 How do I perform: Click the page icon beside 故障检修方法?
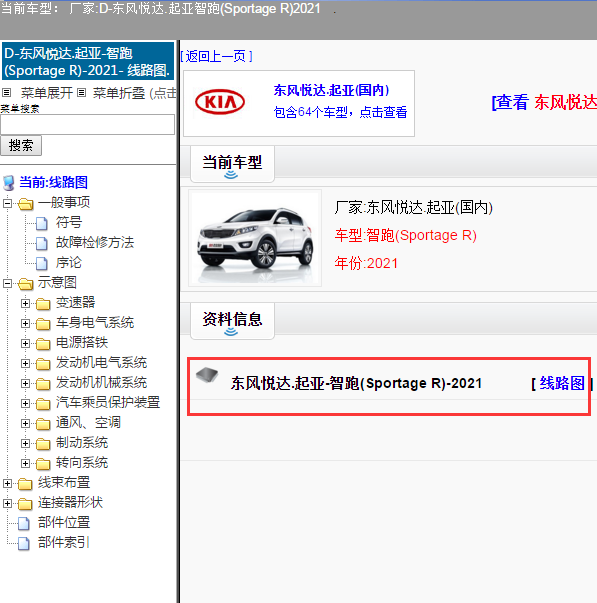tap(42, 243)
